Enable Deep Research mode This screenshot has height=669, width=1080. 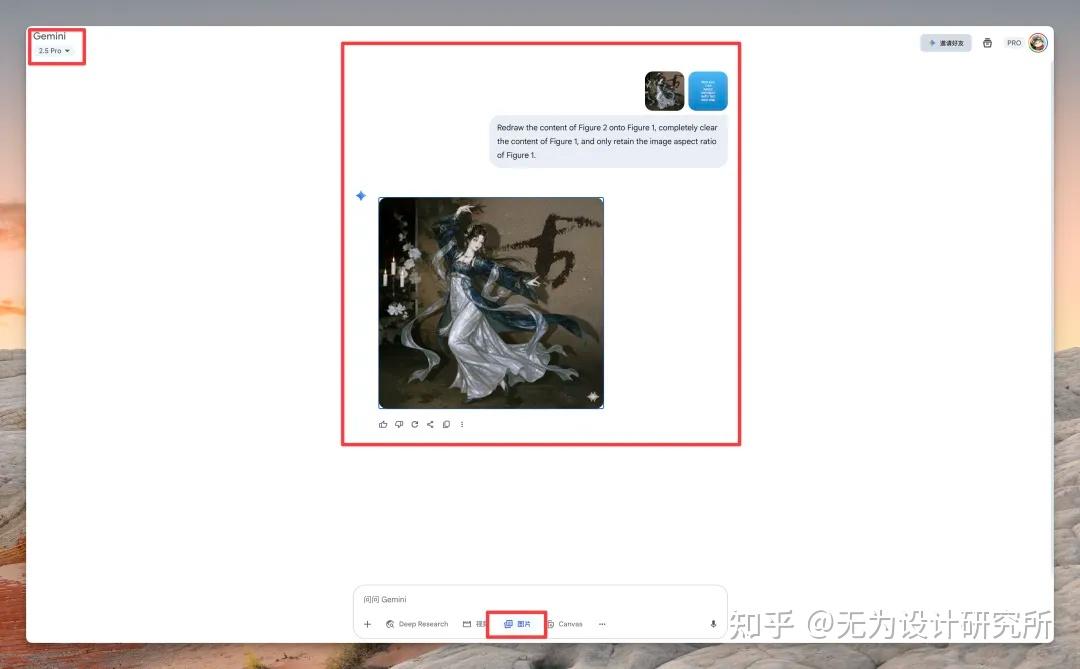pos(417,624)
